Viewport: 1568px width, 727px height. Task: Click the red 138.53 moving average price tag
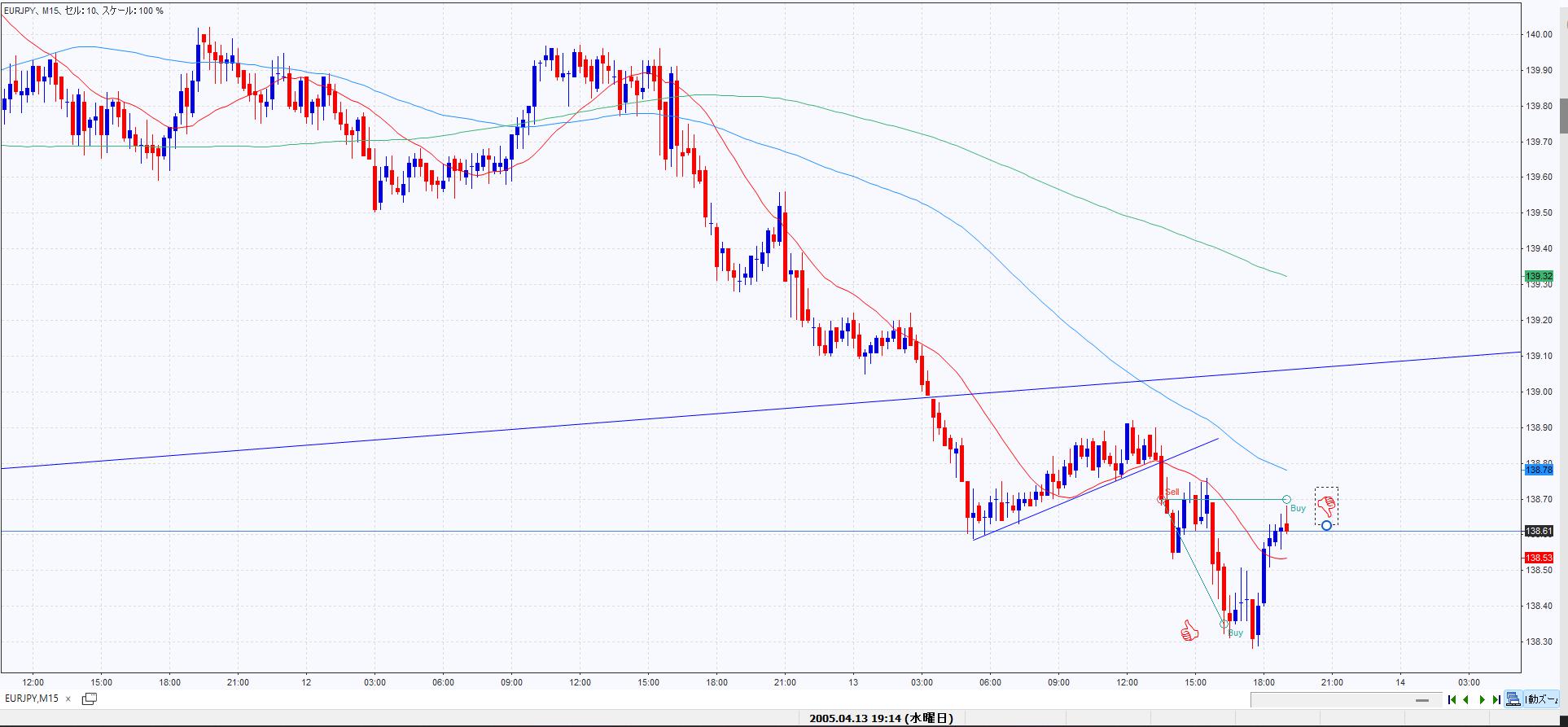coord(1539,558)
